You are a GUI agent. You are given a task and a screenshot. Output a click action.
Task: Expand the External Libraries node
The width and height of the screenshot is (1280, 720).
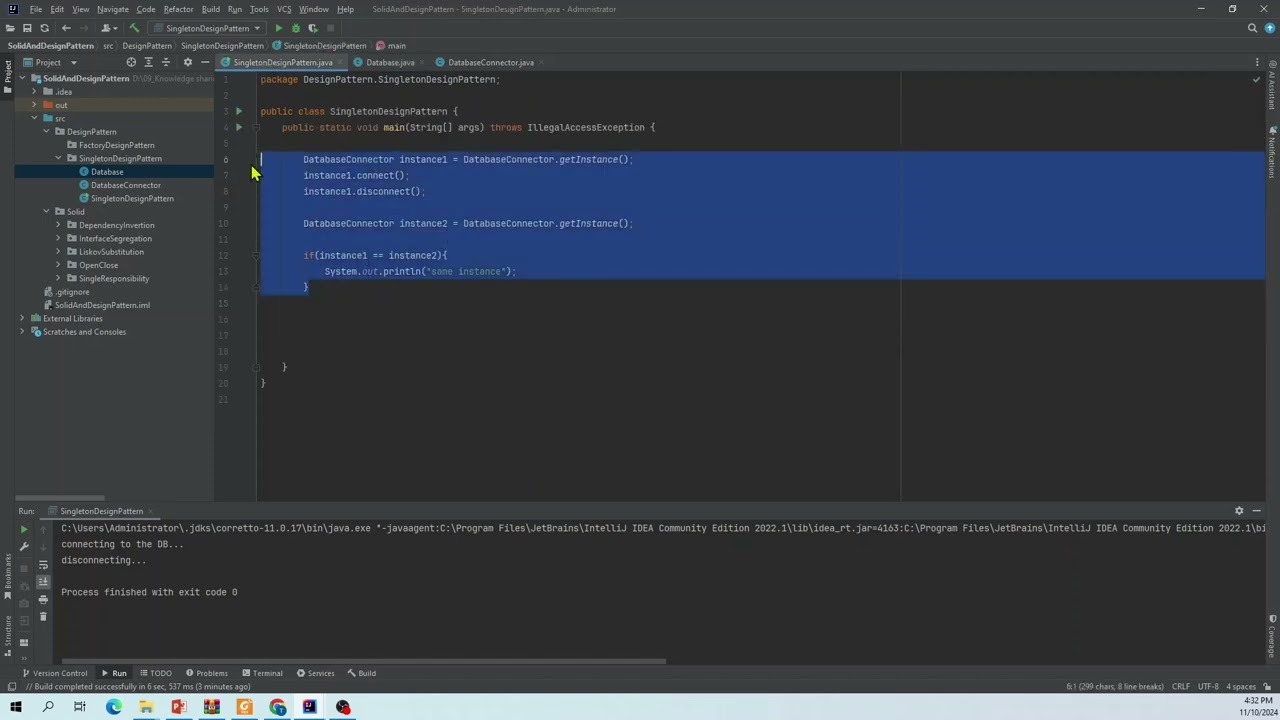23,318
